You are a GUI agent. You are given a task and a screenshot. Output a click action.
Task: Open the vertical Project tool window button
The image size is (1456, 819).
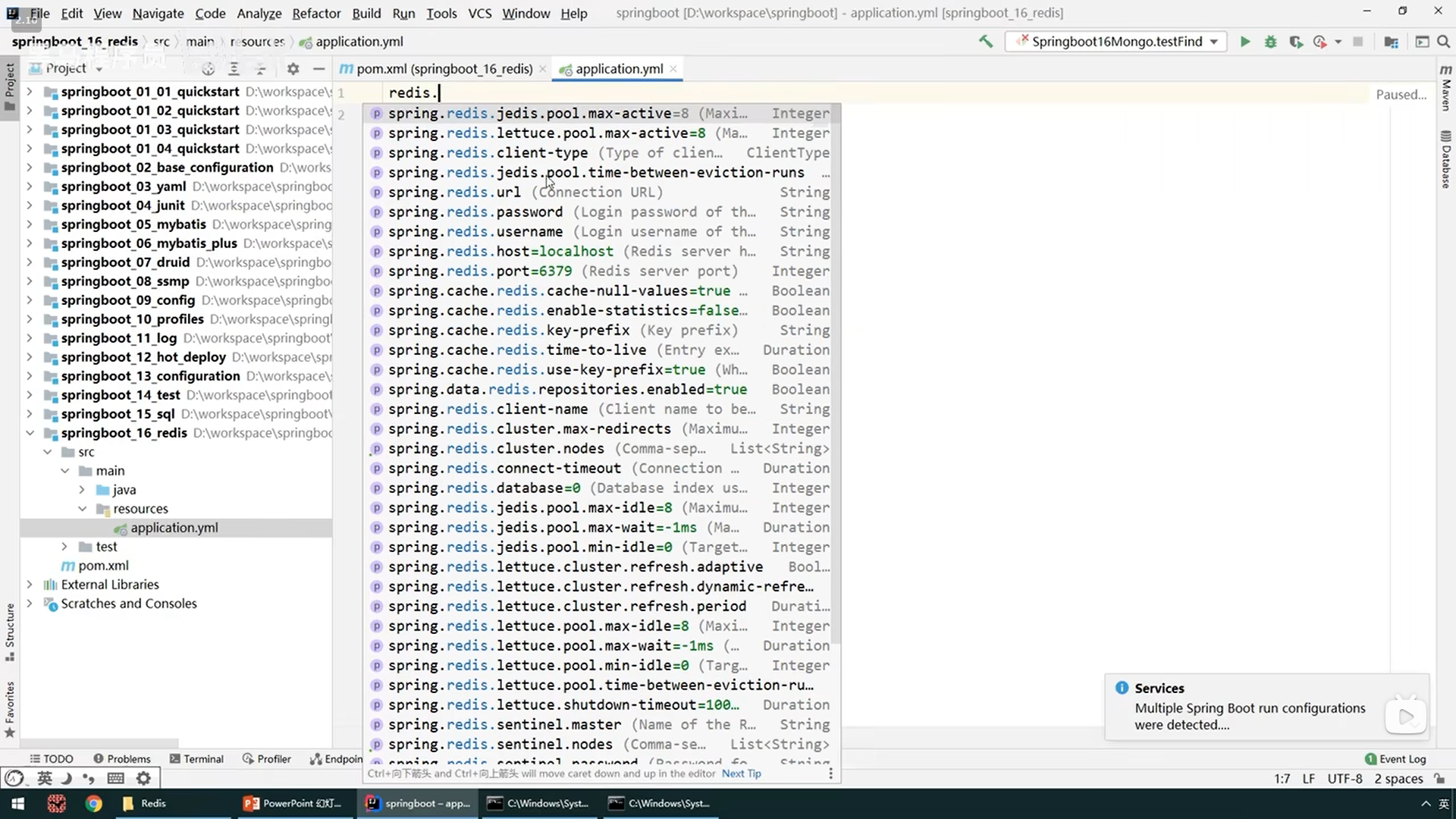coord(10,86)
